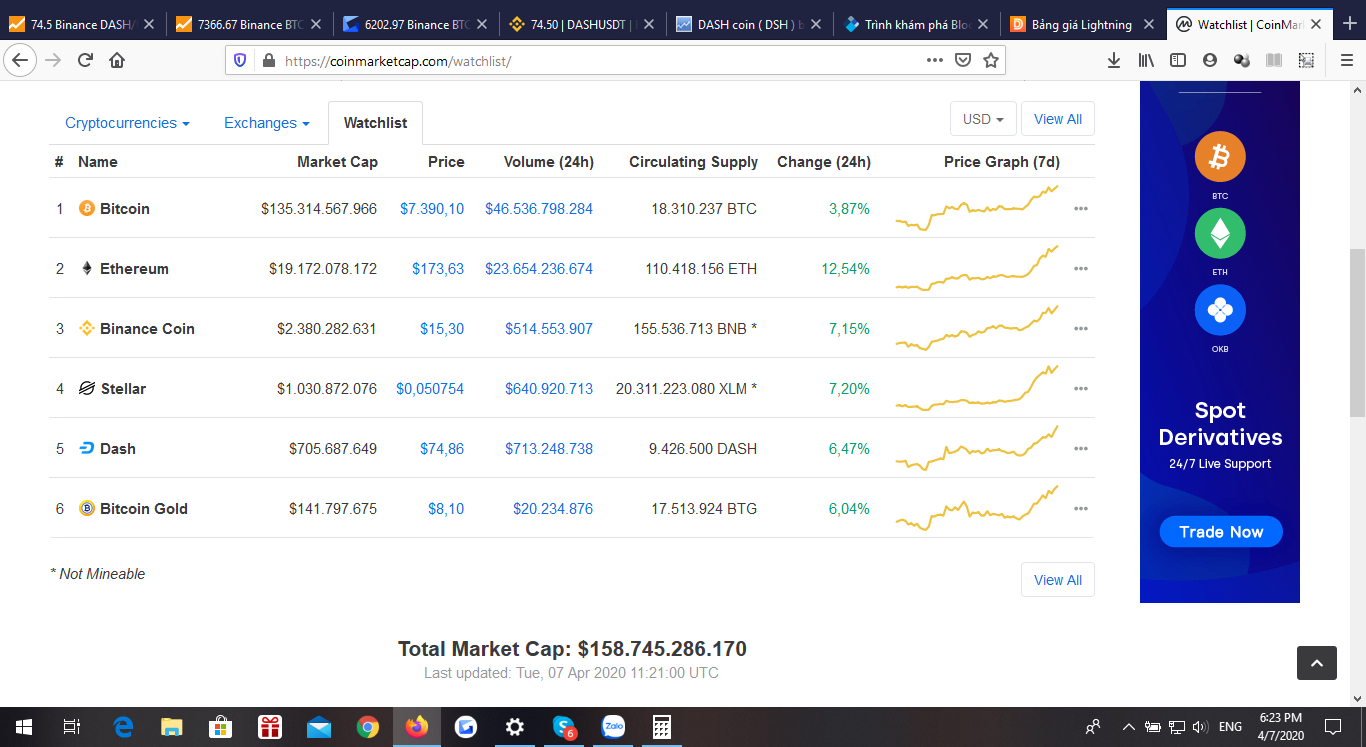Click the Save to Pocket icon
The width and height of the screenshot is (1366, 747).
(963, 60)
